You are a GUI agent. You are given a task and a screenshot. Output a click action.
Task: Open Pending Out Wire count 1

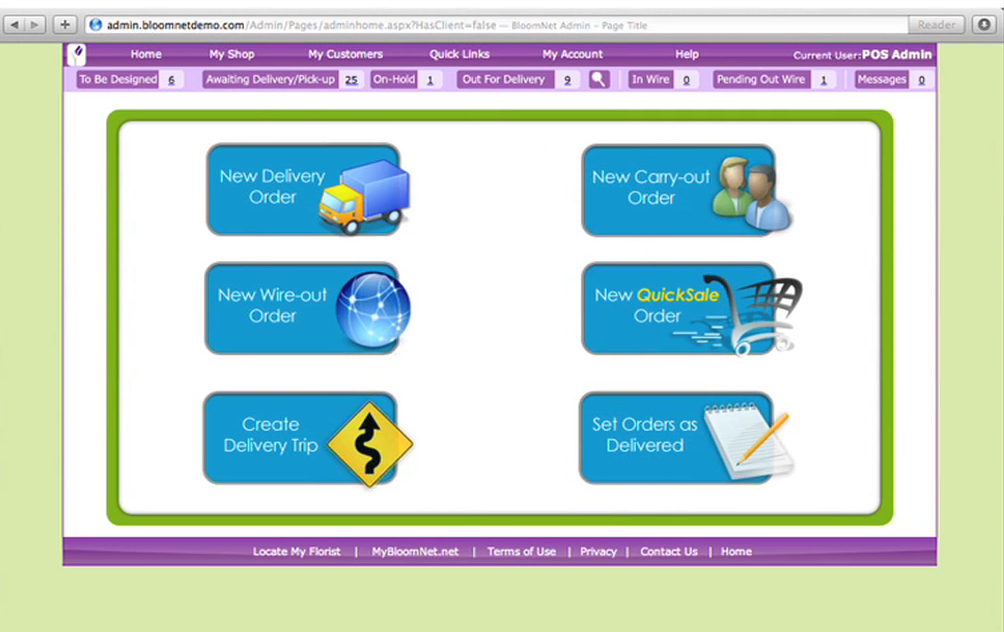823,80
